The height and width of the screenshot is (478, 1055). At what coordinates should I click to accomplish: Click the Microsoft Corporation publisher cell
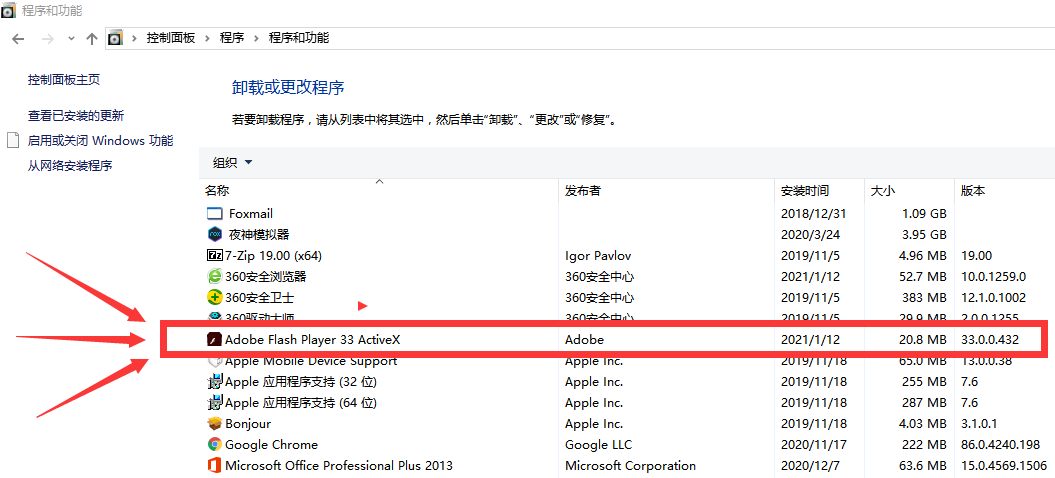pos(630,465)
